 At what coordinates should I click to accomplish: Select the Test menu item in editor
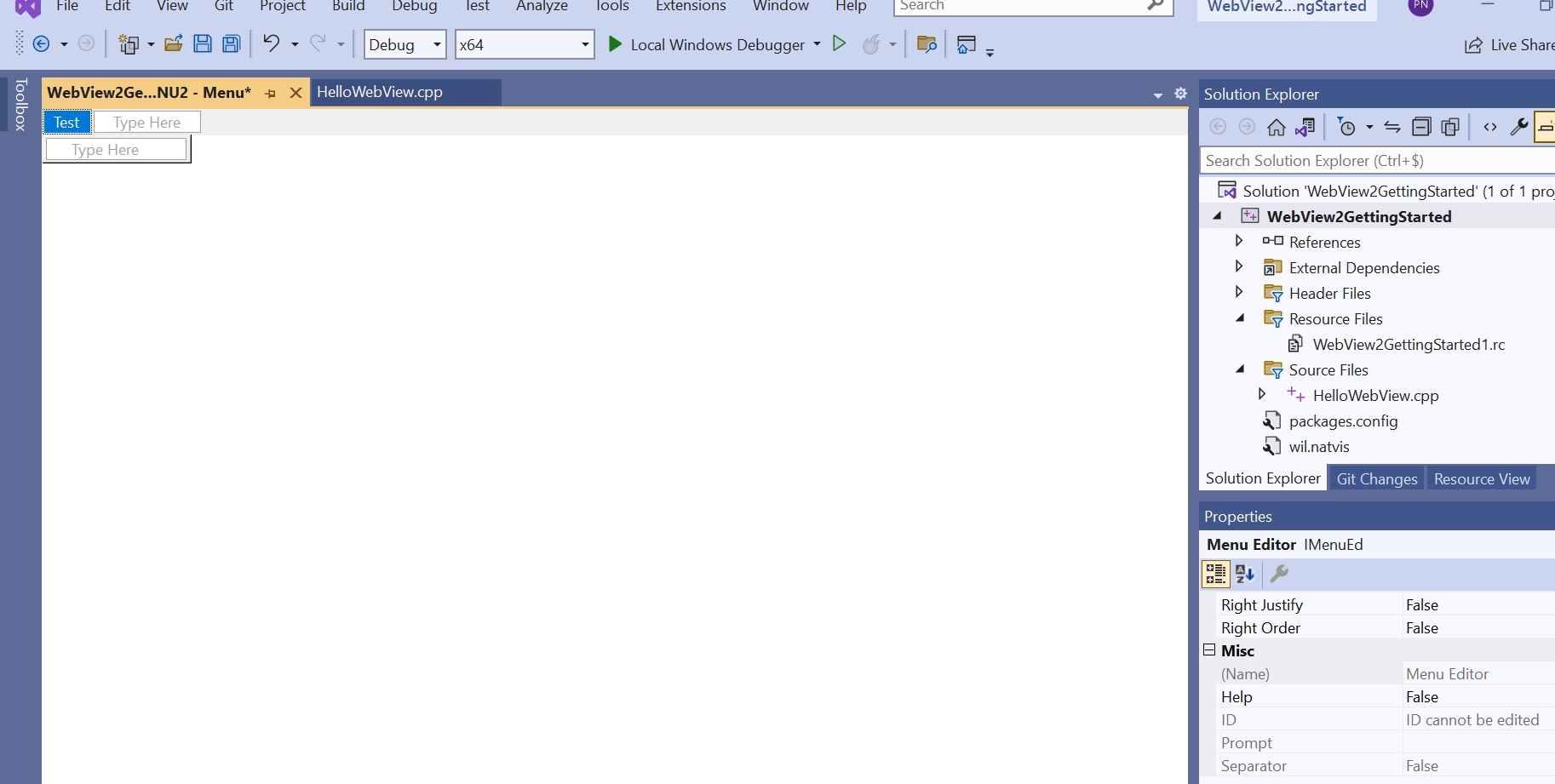tap(66, 123)
